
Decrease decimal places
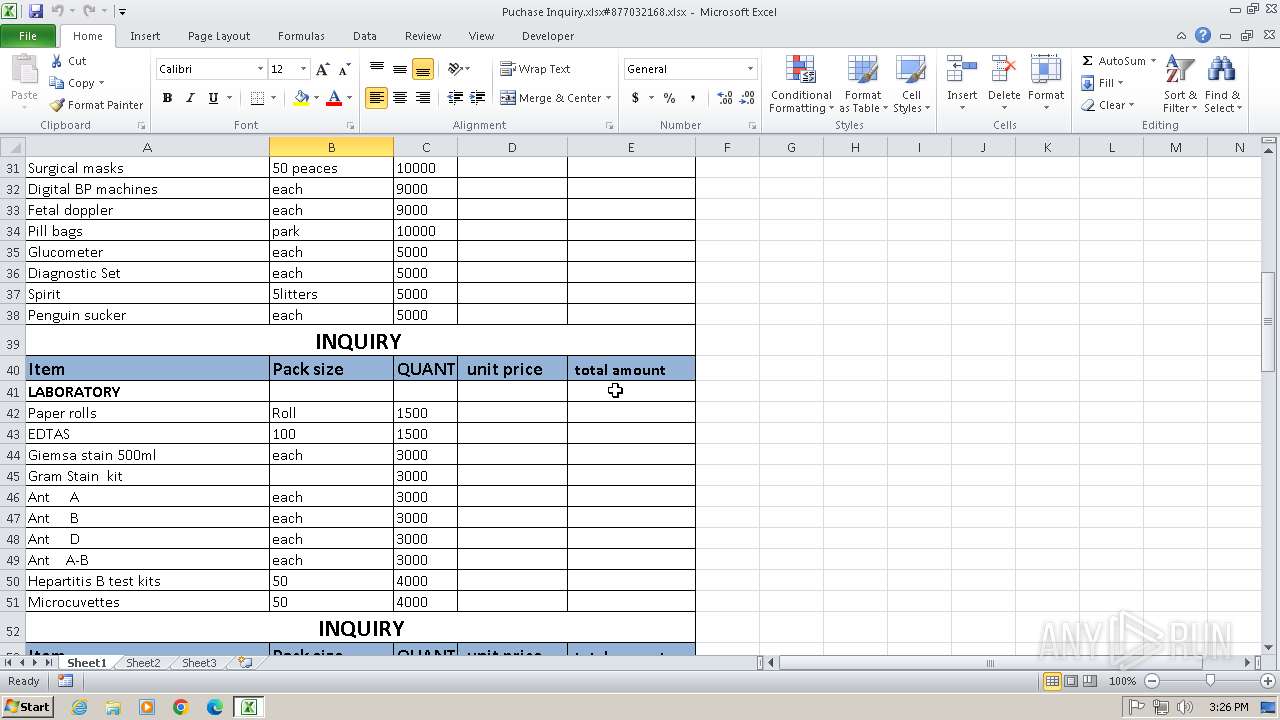[748, 98]
